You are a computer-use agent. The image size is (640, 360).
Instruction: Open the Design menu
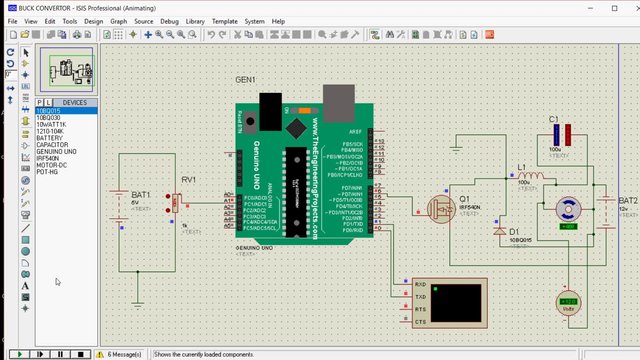click(93, 21)
